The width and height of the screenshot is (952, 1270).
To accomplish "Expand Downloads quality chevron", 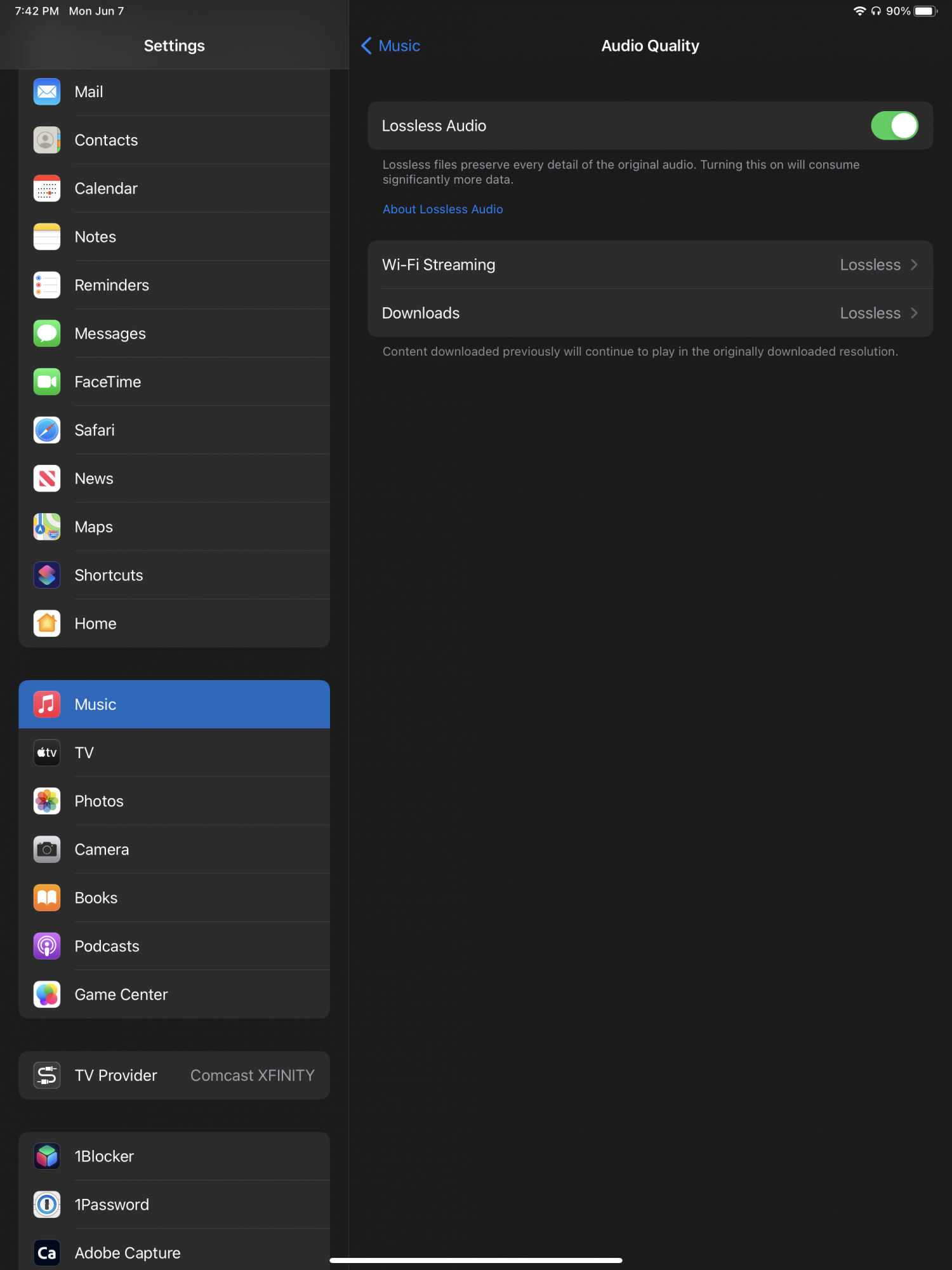I will pyautogui.click(x=914, y=313).
